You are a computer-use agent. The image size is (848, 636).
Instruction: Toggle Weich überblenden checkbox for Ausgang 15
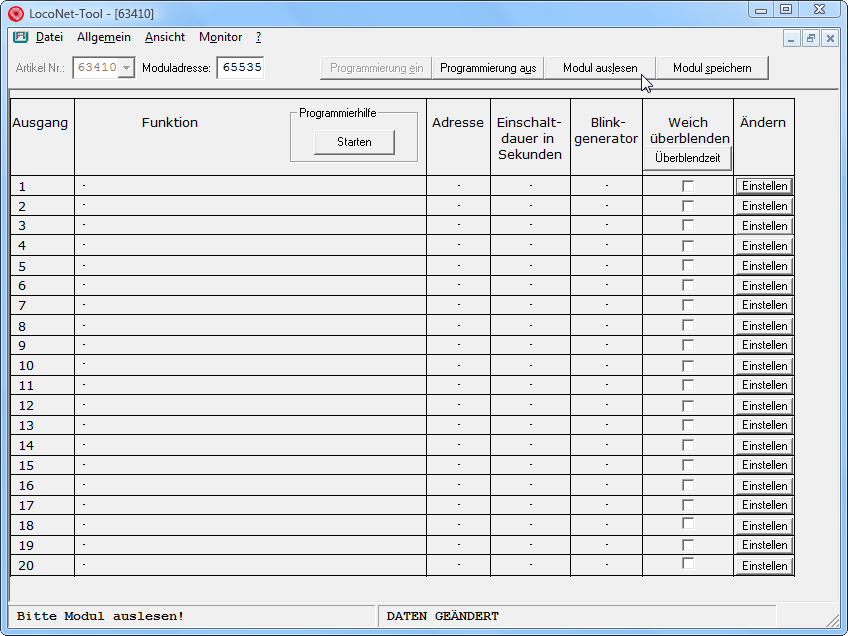click(688, 465)
